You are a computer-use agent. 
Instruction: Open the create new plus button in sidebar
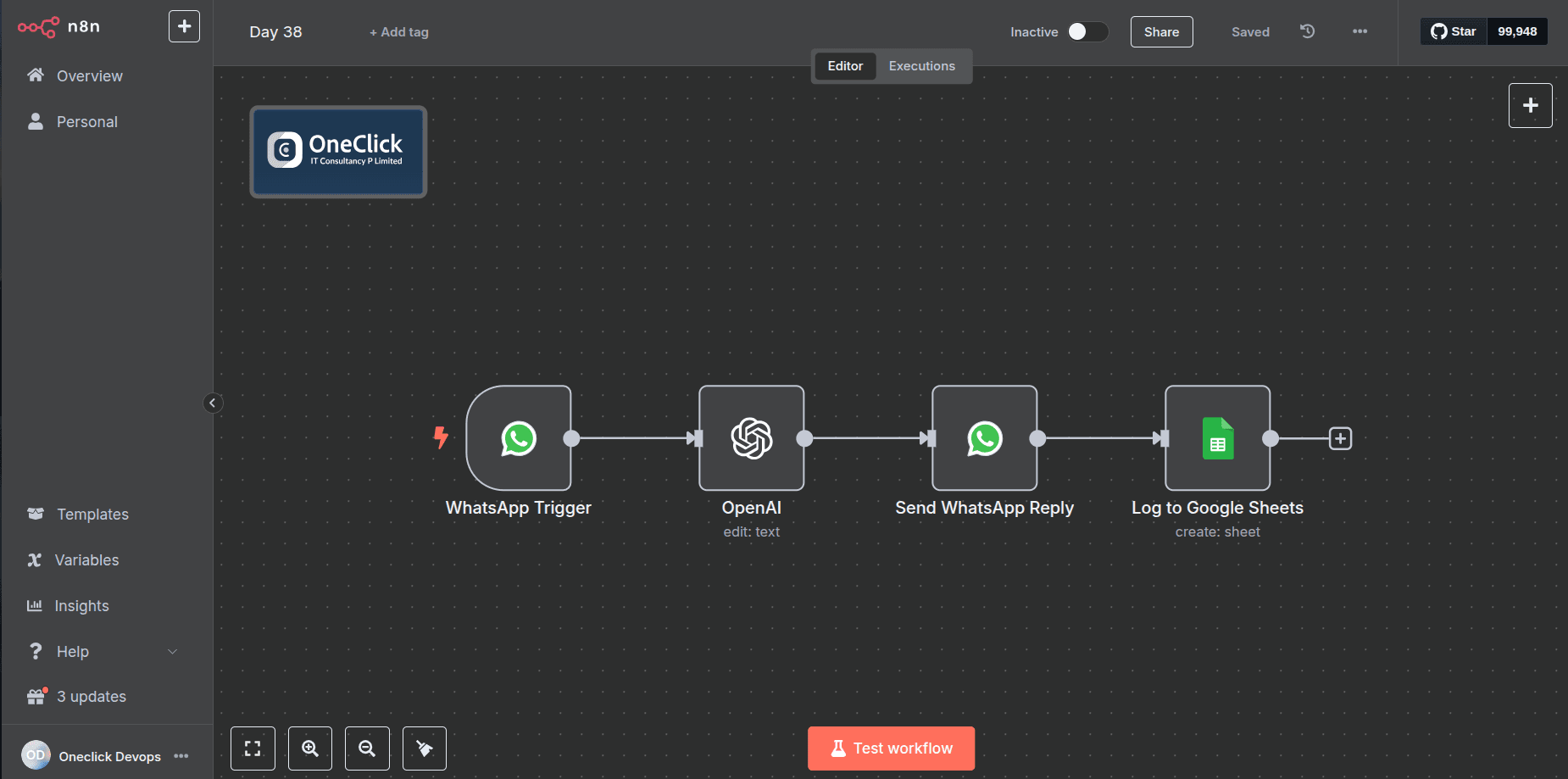(x=184, y=26)
